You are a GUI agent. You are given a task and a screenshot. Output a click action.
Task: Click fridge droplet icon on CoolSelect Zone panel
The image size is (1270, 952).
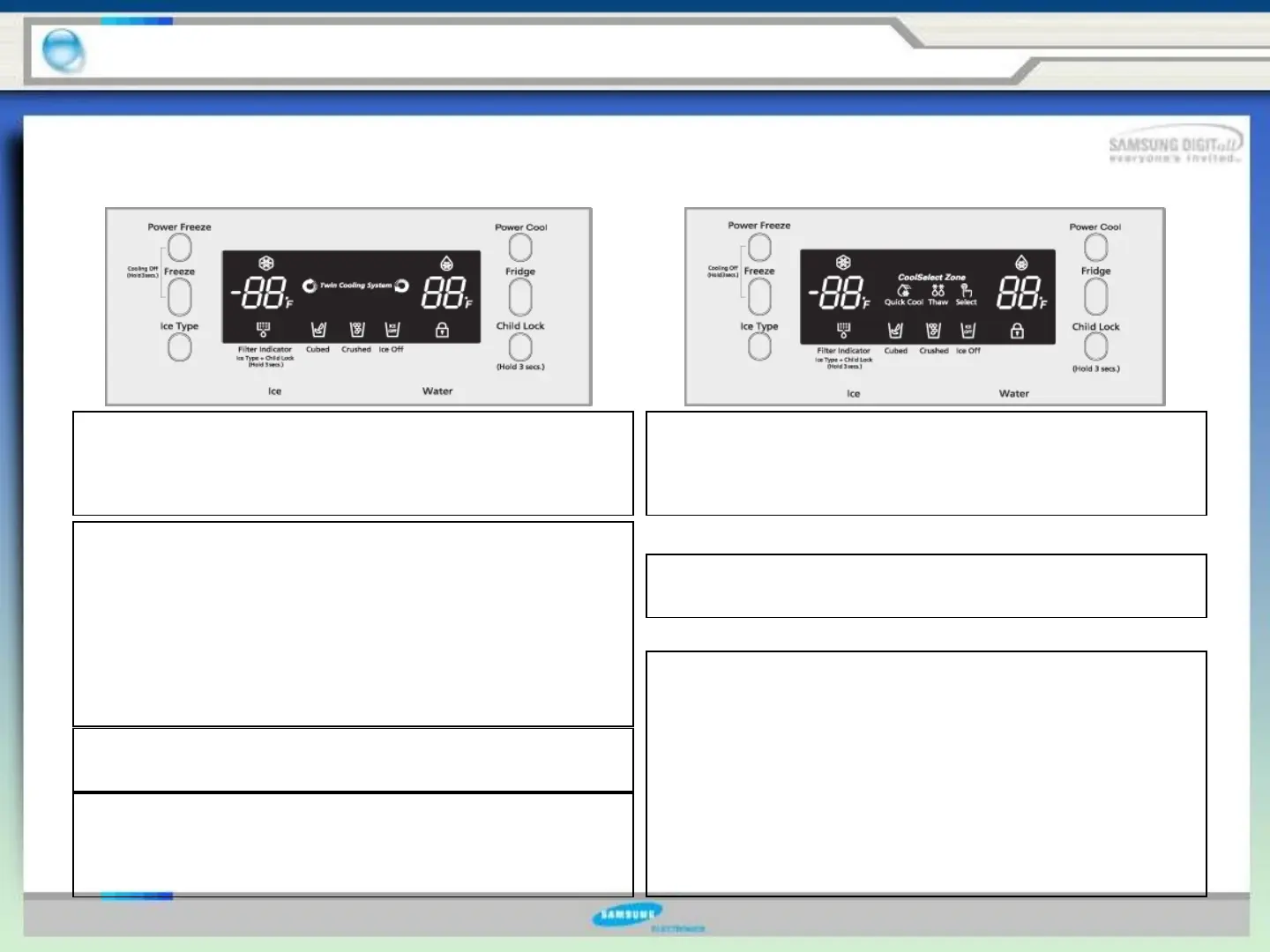(1021, 263)
